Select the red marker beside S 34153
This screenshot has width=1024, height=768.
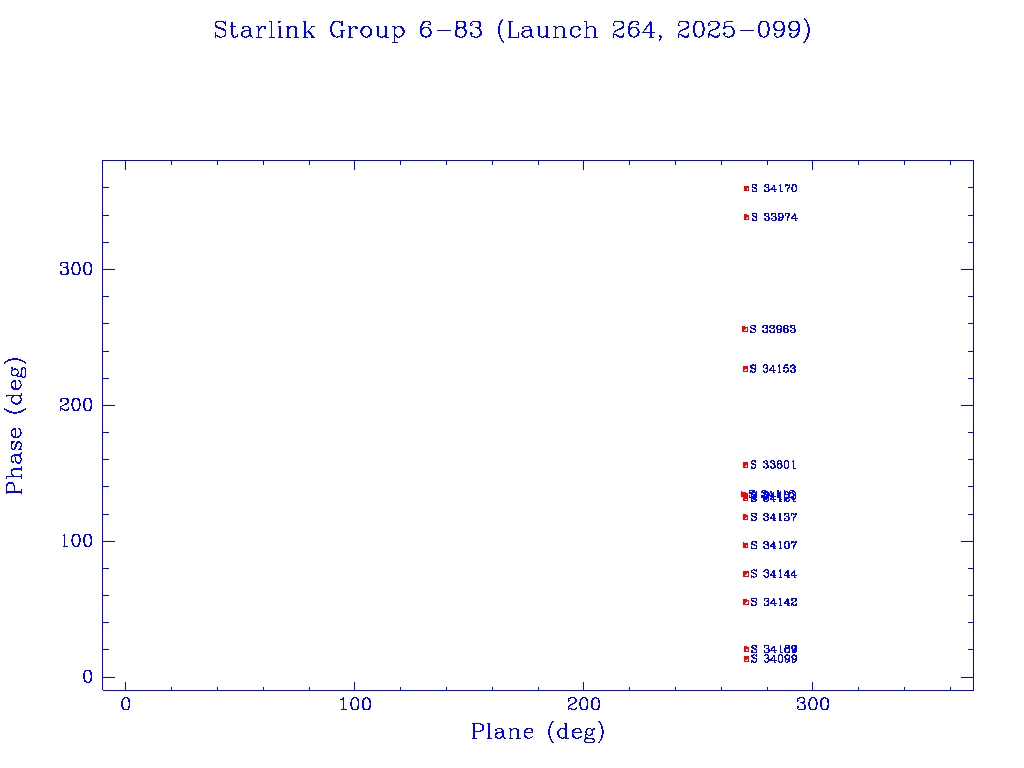[745, 369]
